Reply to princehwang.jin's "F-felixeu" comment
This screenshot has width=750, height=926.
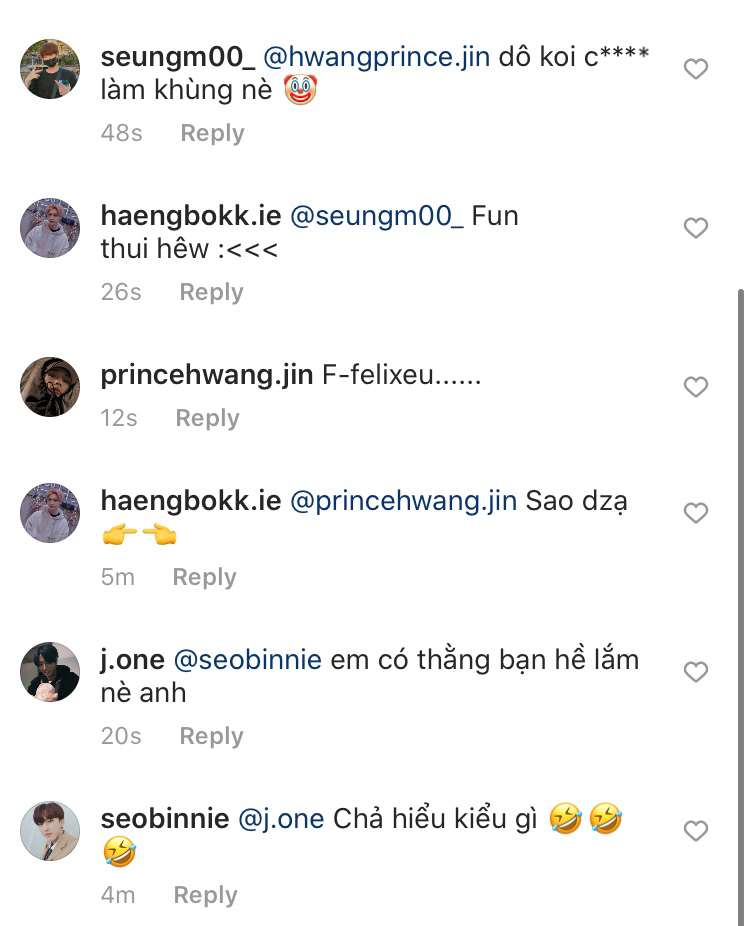coord(207,418)
